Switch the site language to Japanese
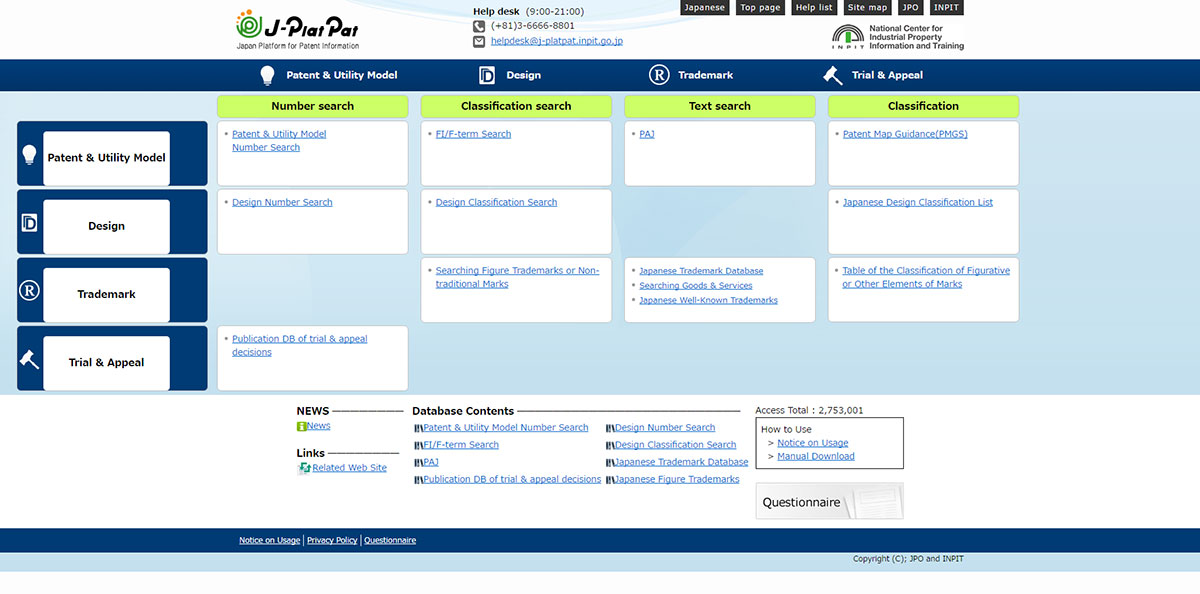1200x594 pixels. click(705, 7)
